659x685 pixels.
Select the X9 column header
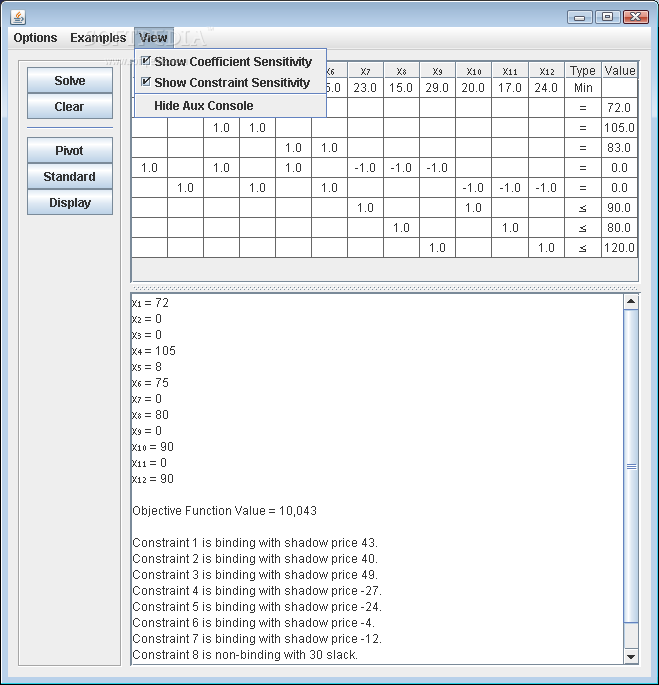[x=437, y=71]
